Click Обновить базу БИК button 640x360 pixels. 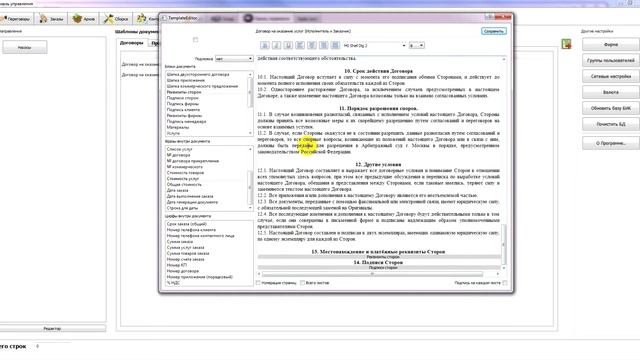click(x=611, y=108)
